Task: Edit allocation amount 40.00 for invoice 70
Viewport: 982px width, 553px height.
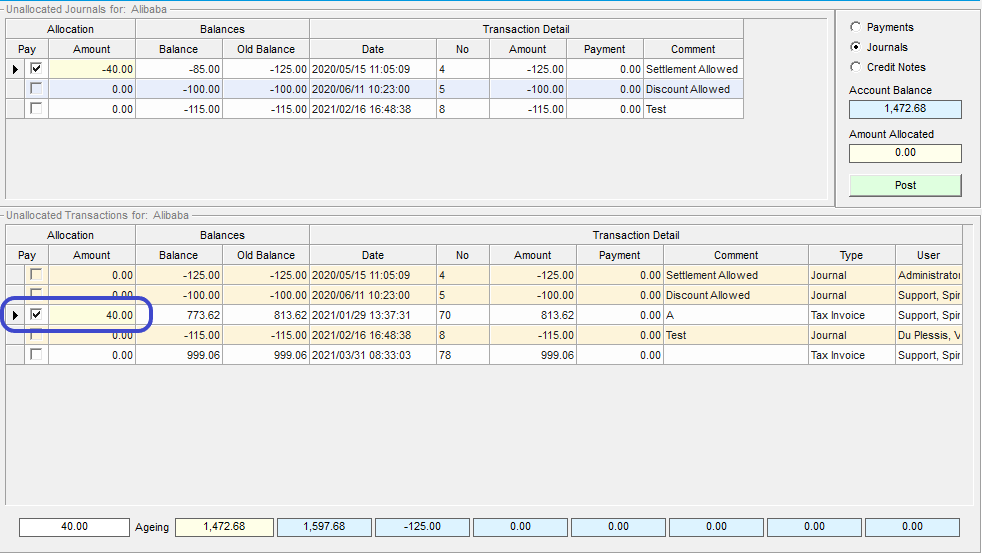Action: (x=92, y=315)
